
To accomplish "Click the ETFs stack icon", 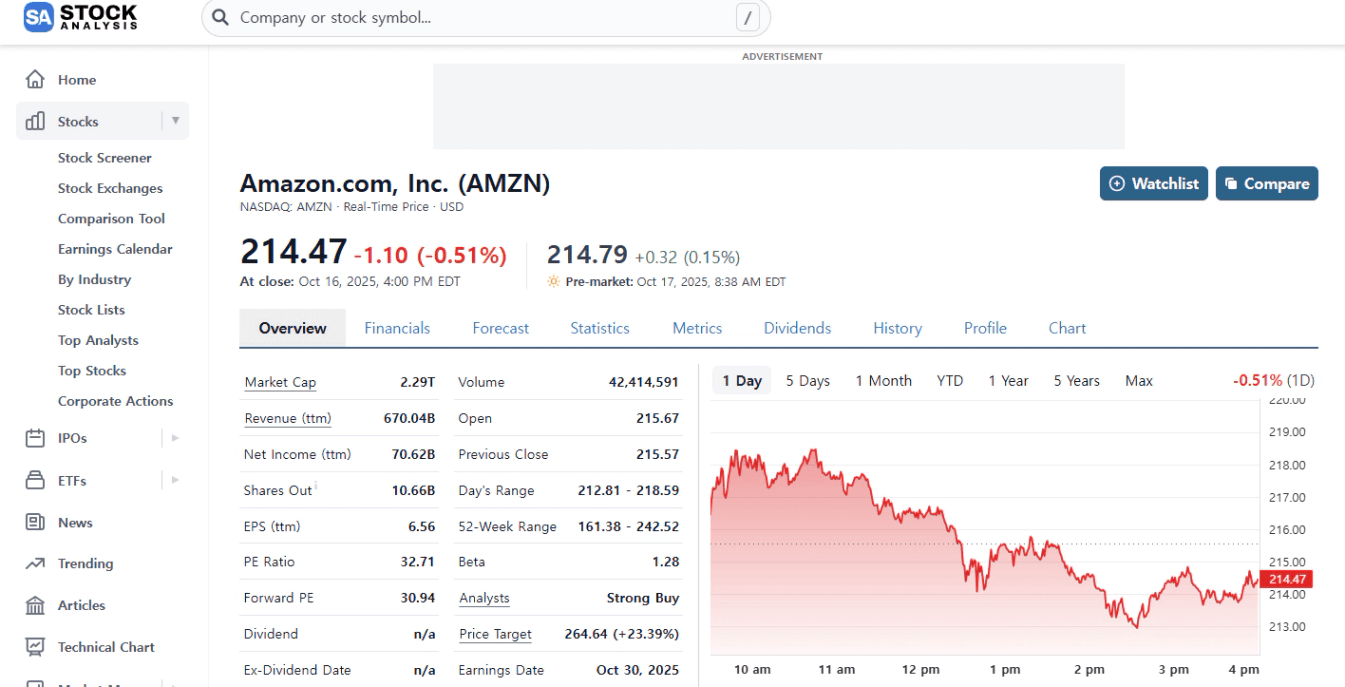I will (x=35, y=481).
